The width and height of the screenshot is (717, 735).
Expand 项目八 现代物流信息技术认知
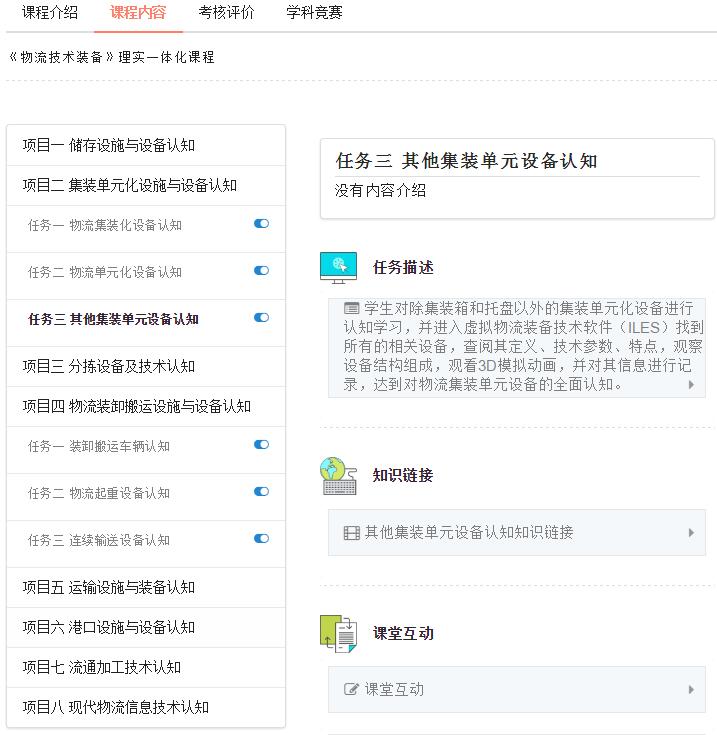[116, 707]
